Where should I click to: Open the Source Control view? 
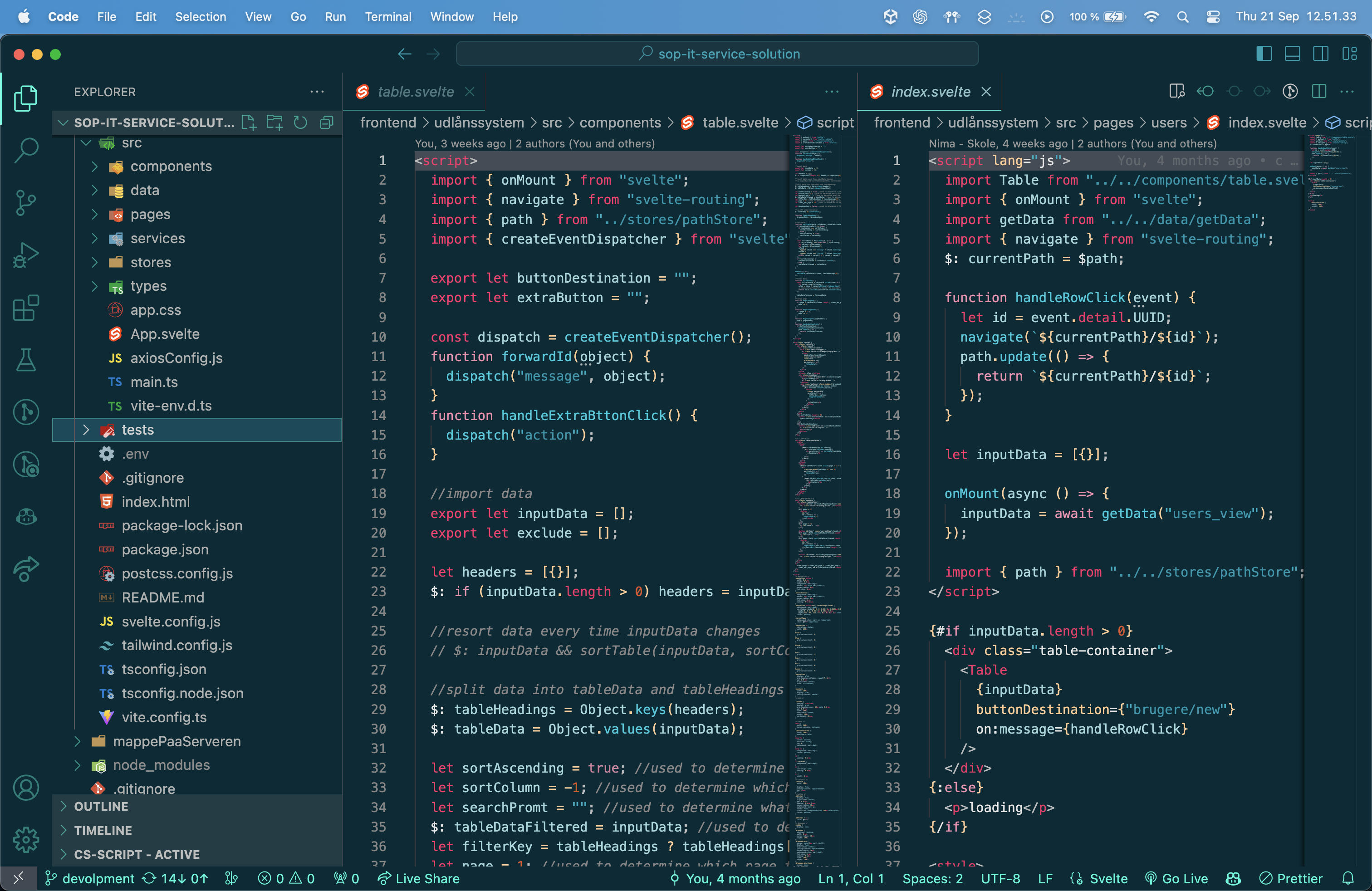[x=26, y=203]
